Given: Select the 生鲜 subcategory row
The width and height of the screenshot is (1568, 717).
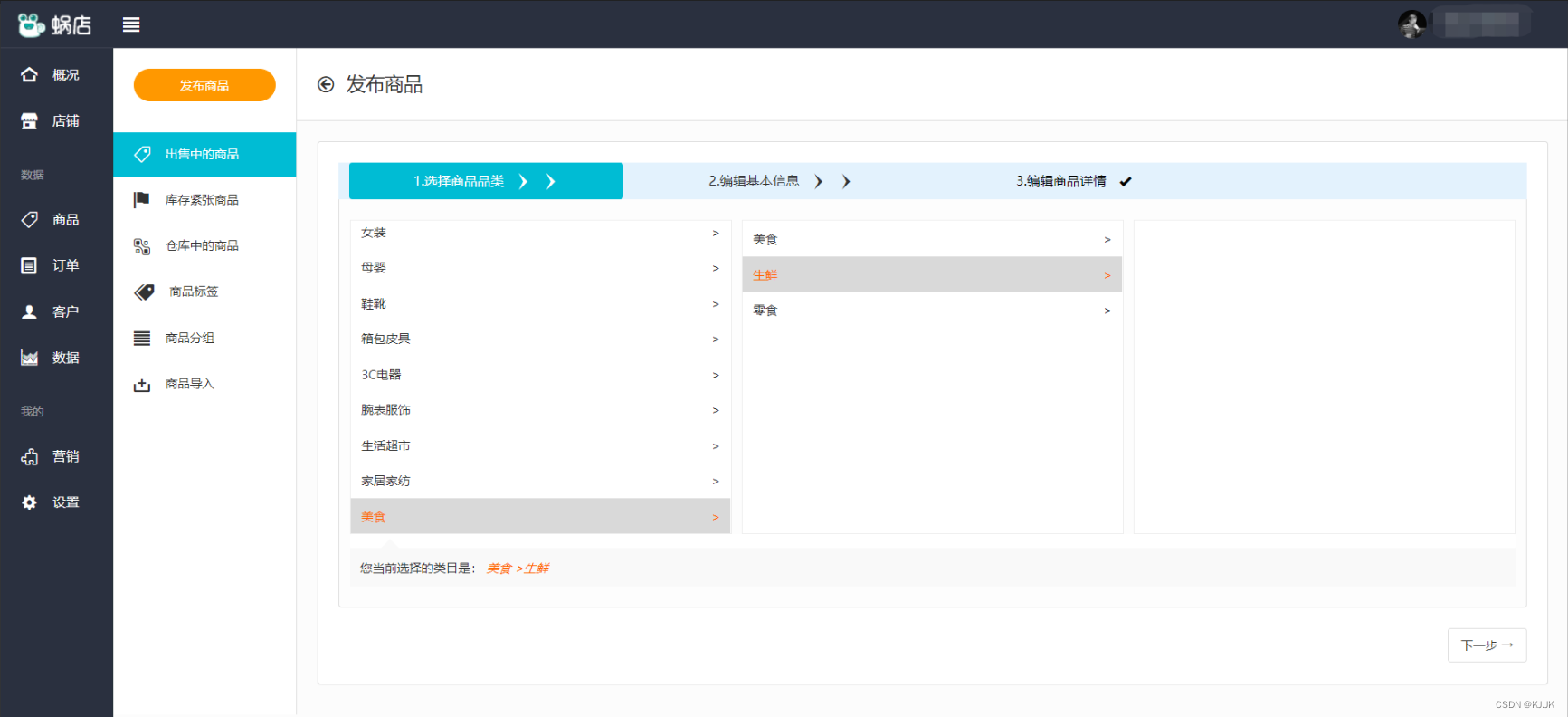Looking at the screenshot, I should tap(932, 274).
